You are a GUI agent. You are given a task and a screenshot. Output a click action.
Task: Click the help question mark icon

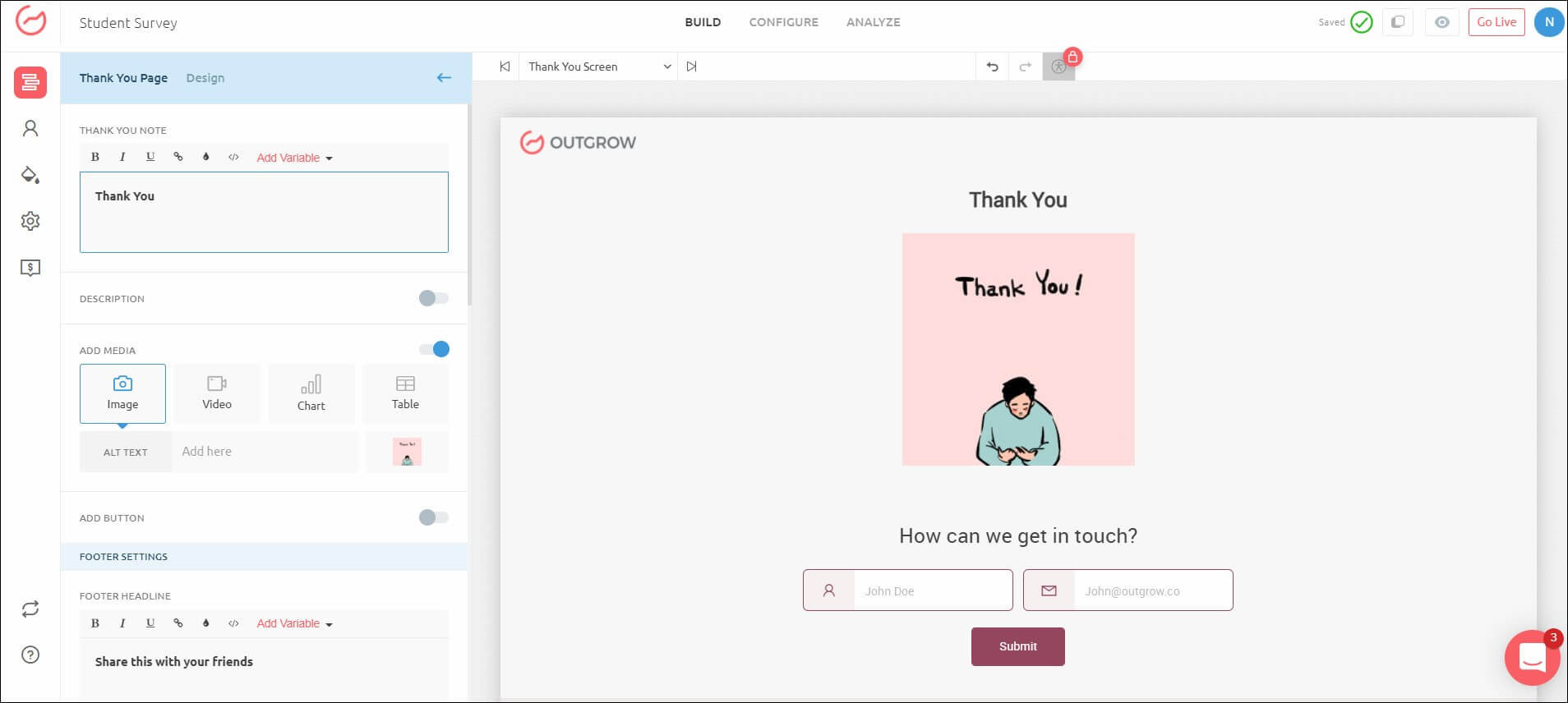[x=30, y=655]
